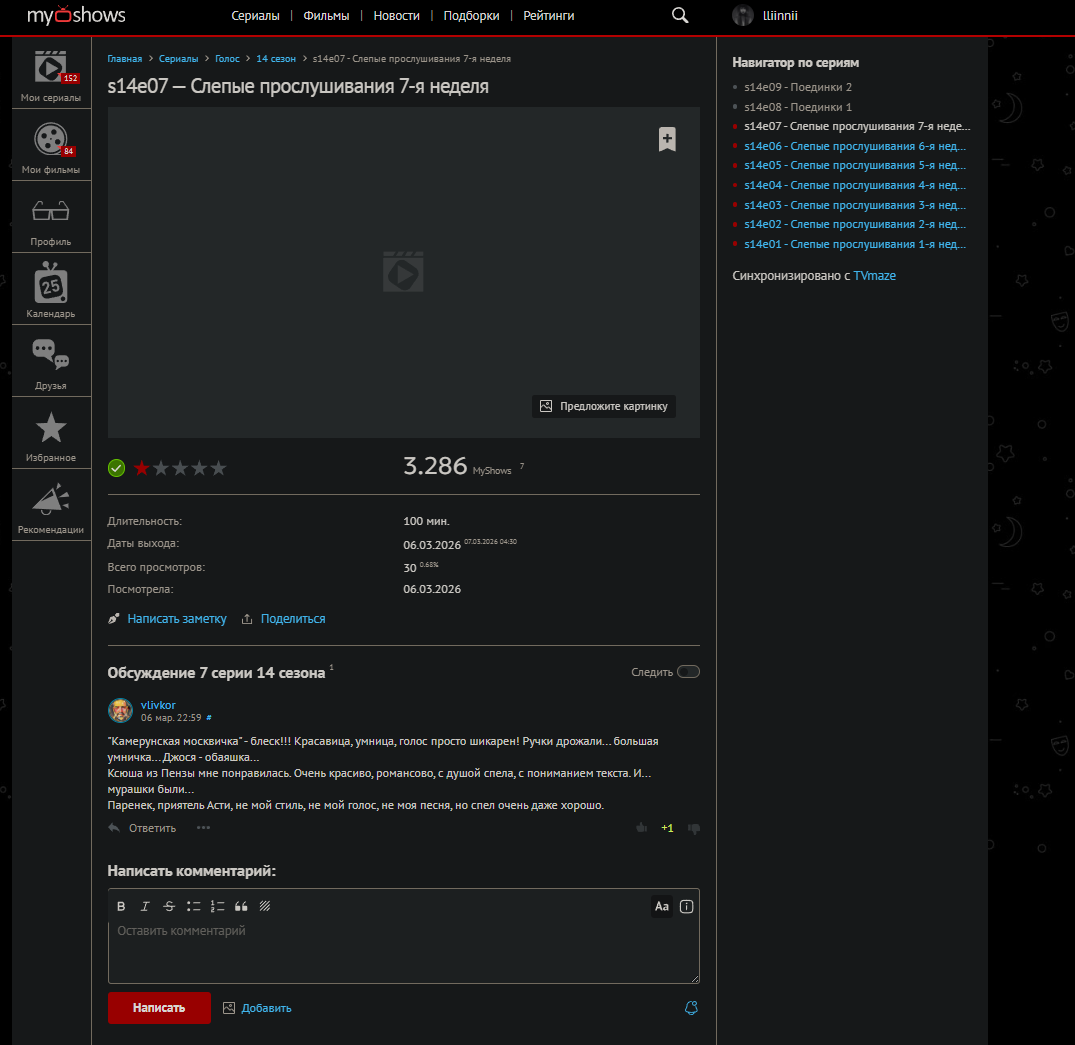Rate the episode five stars
The height and width of the screenshot is (1045, 1075).
(x=219, y=468)
